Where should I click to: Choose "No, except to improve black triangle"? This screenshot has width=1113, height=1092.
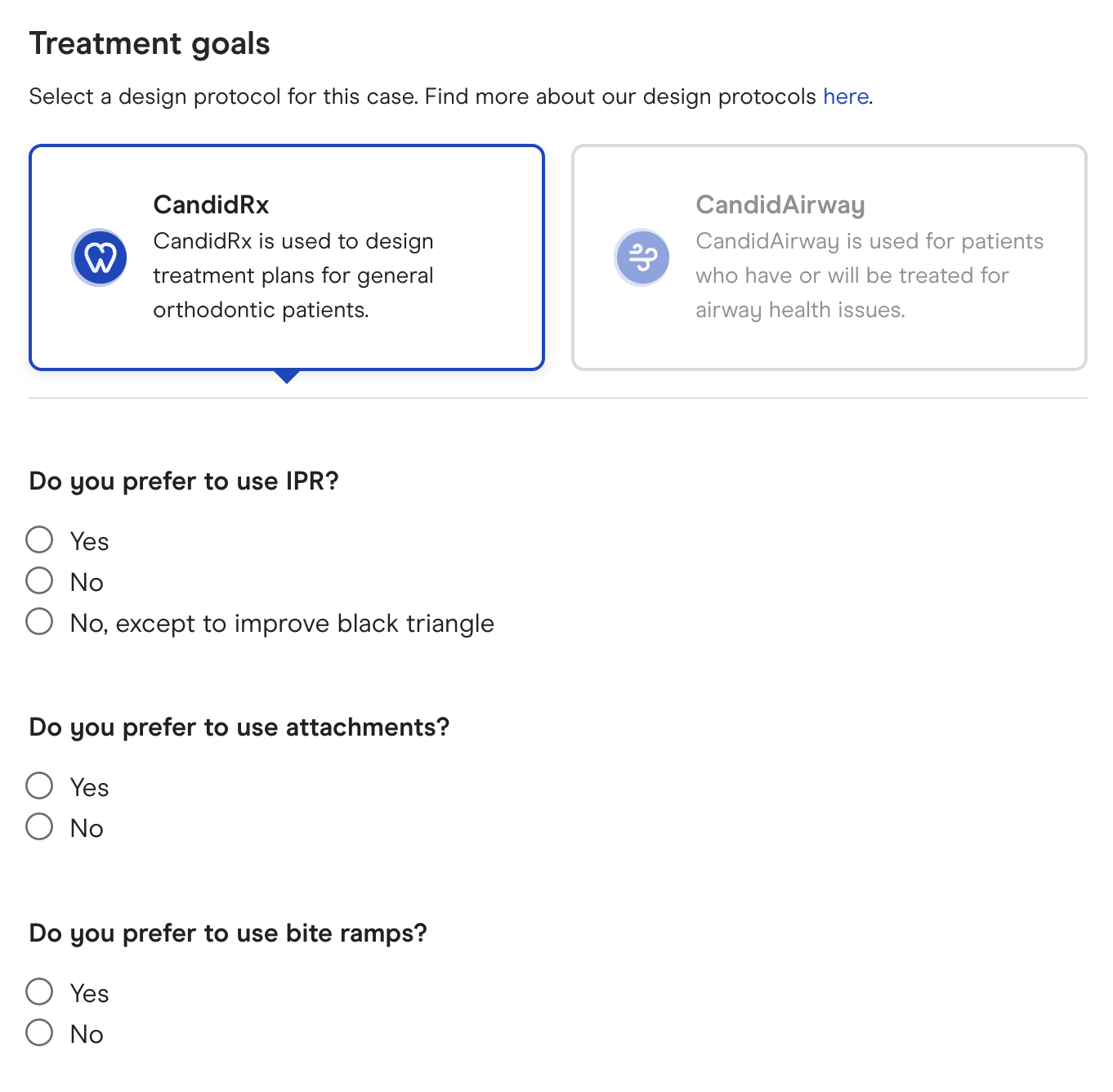(39, 622)
